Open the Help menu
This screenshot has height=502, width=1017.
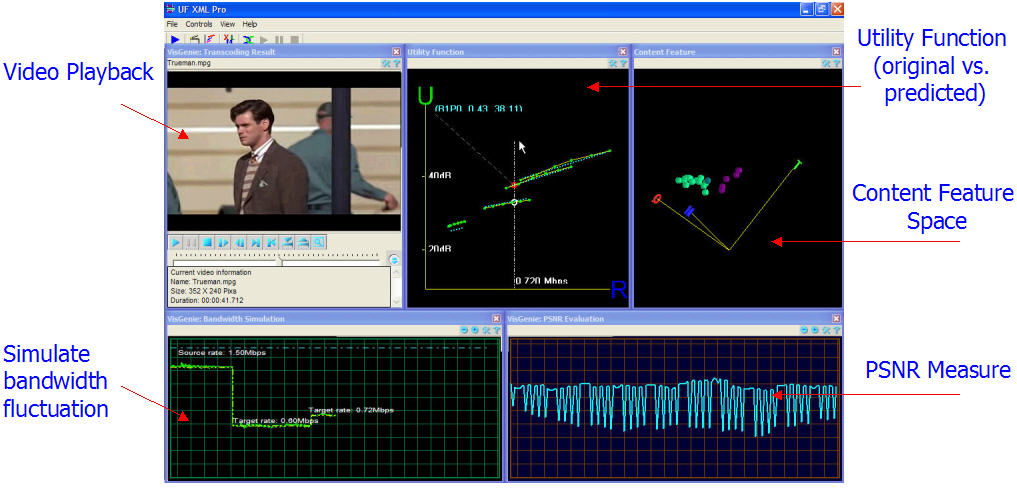point(249,23)
